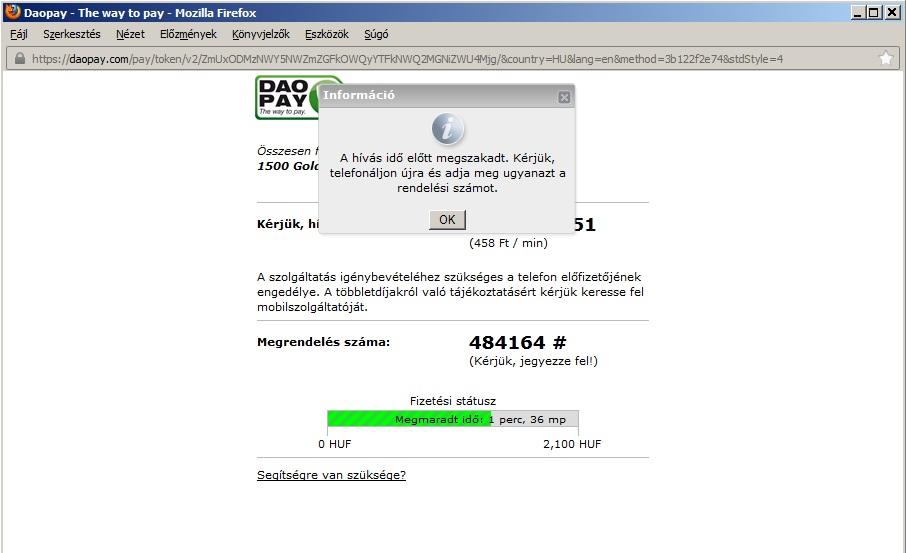The image size is (906, 553).
Task: Open the Eszközök menu
Action: click(327, 34)
